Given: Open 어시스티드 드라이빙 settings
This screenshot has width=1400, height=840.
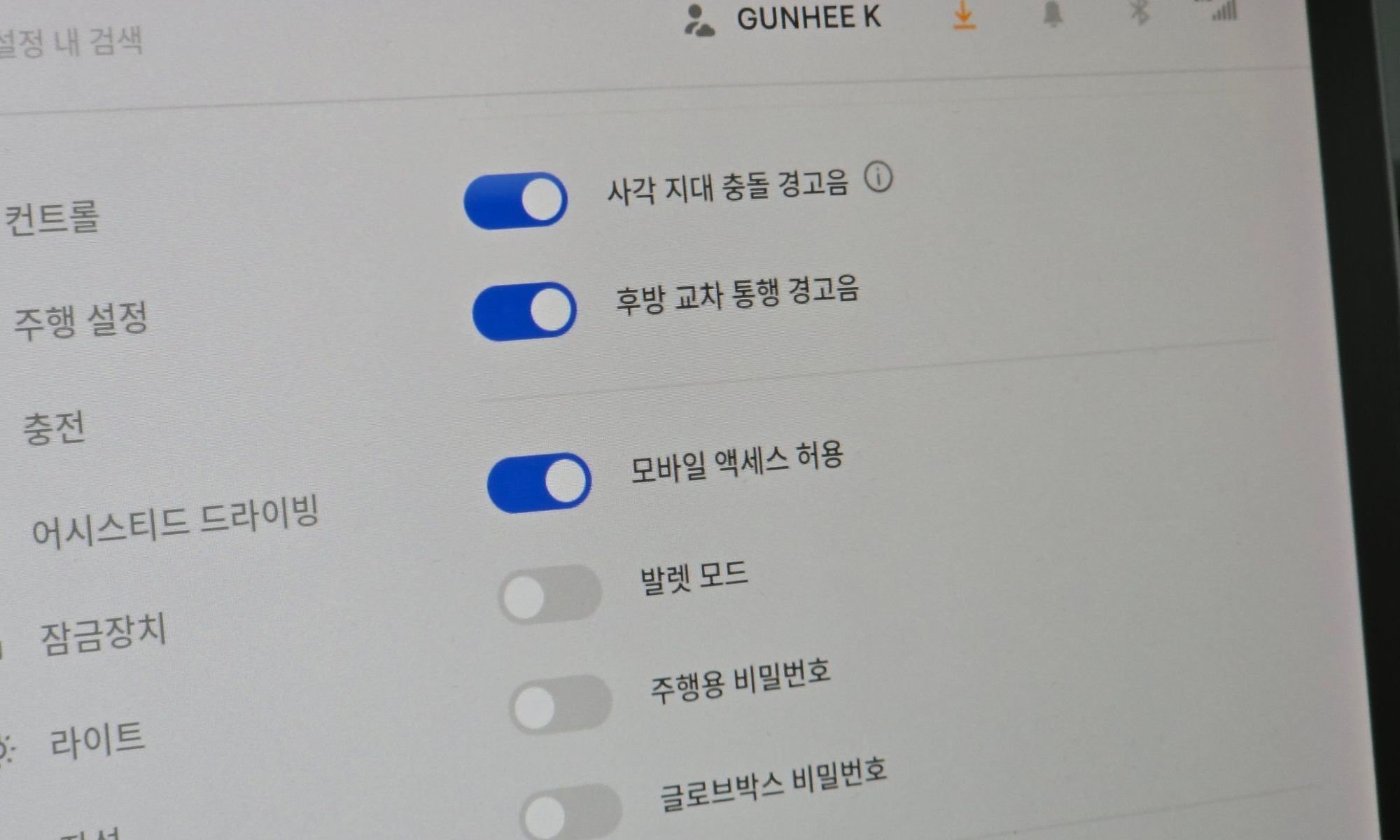Looking at the screenshot, I should [x=176, y=521].
